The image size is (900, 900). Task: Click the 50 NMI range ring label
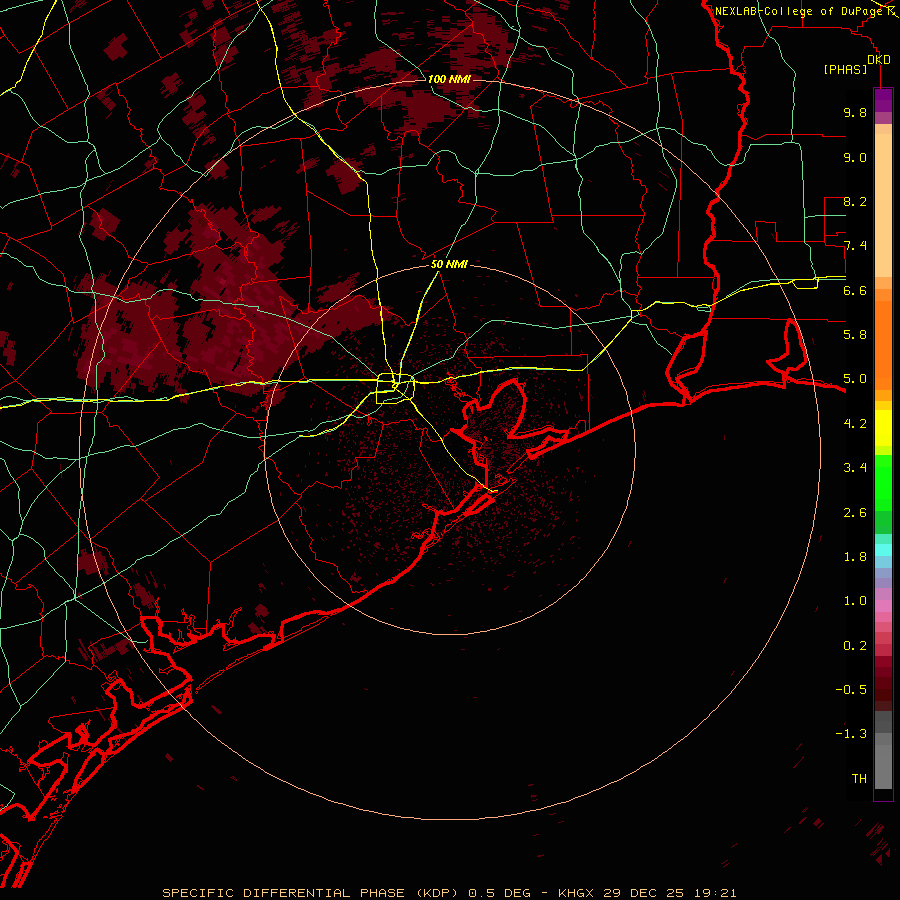449,264
